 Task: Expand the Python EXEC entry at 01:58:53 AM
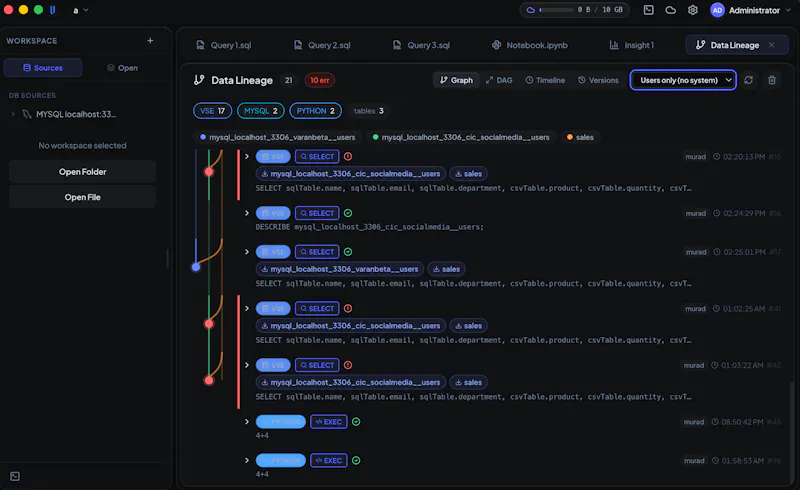247,460
